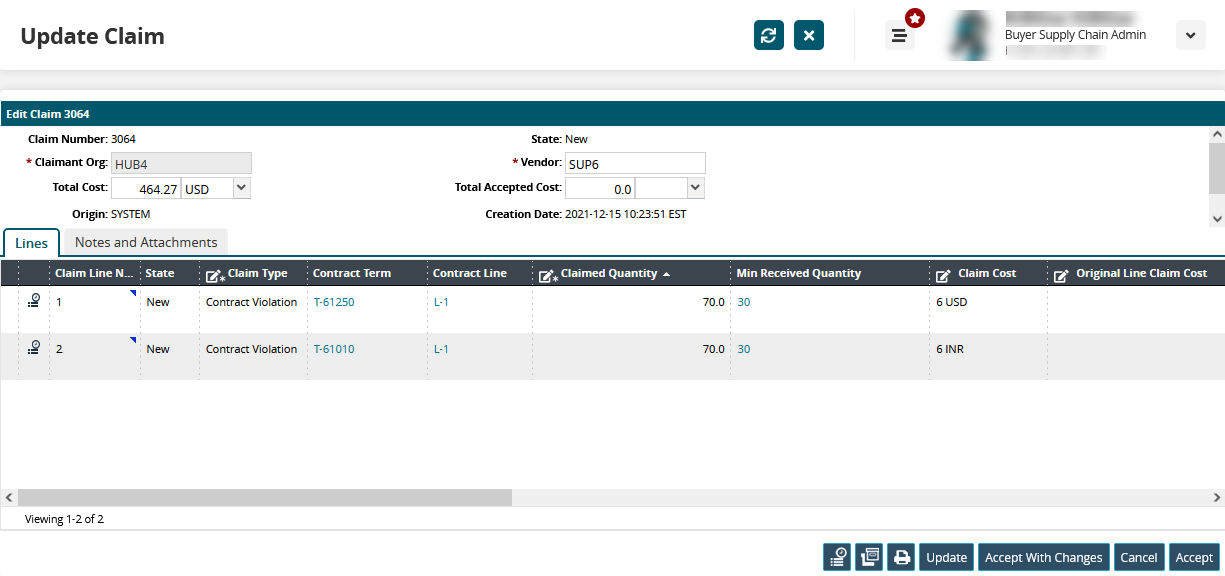This screenshot has height=576, width=1225.
Task: Click the edit icon in Claimed Quantity header
Action: [547, 274]
